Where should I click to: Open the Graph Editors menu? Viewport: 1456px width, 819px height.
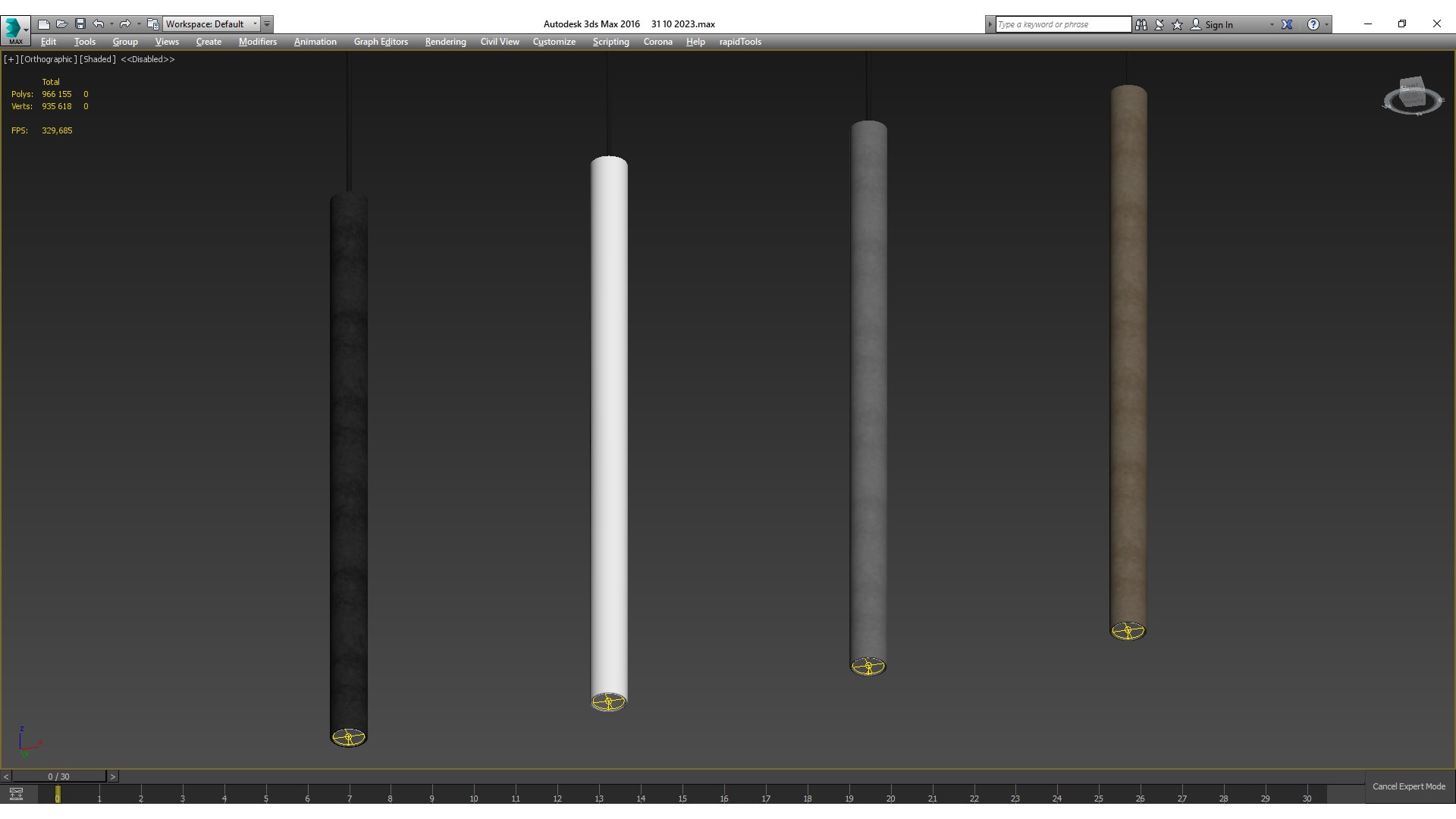[381, 42]
